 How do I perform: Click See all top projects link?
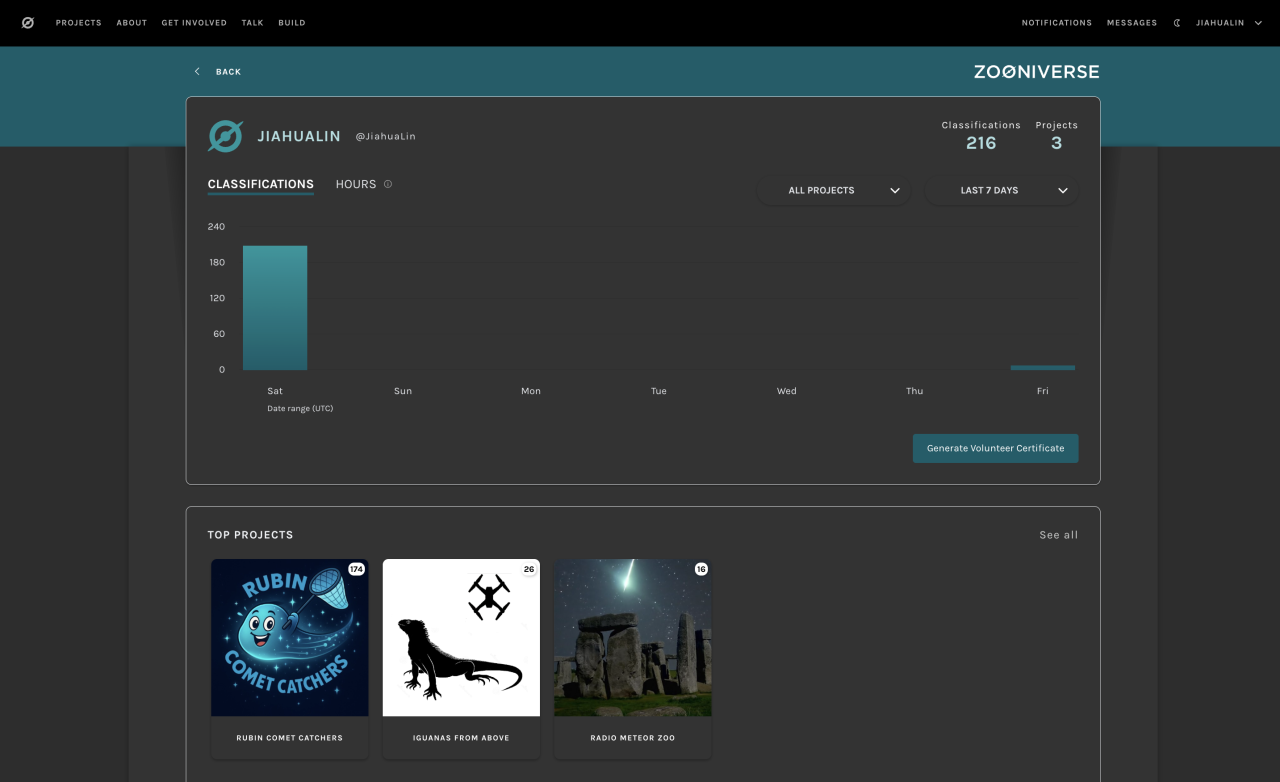coord(1058,535)
